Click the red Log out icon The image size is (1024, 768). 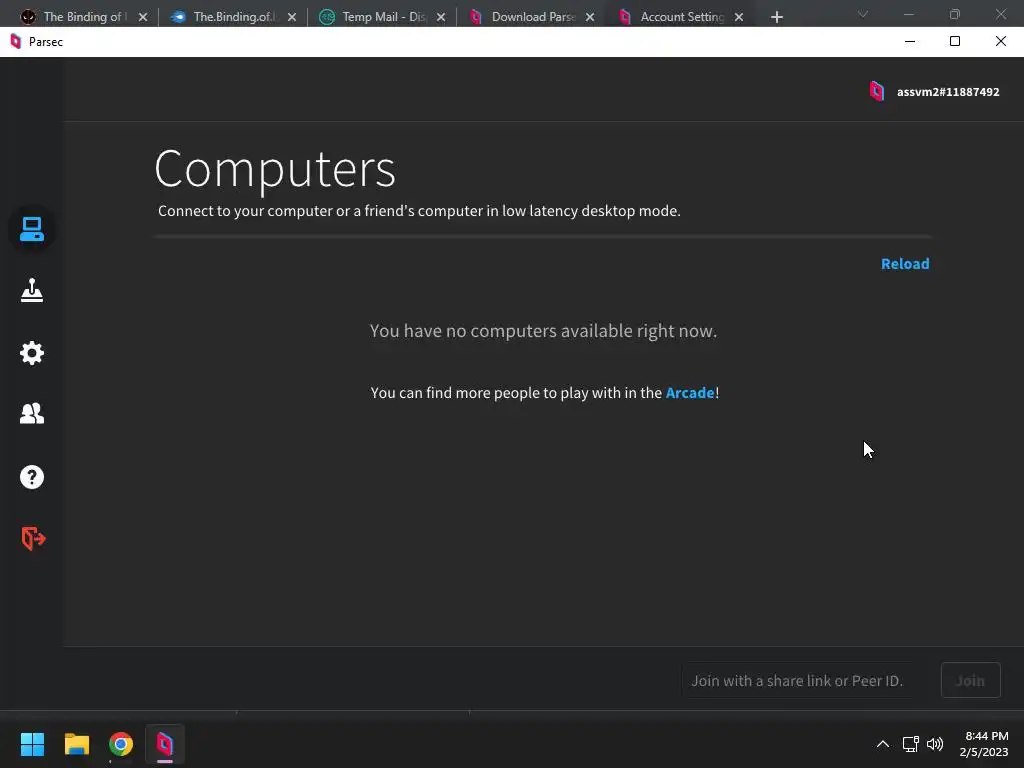33,539
